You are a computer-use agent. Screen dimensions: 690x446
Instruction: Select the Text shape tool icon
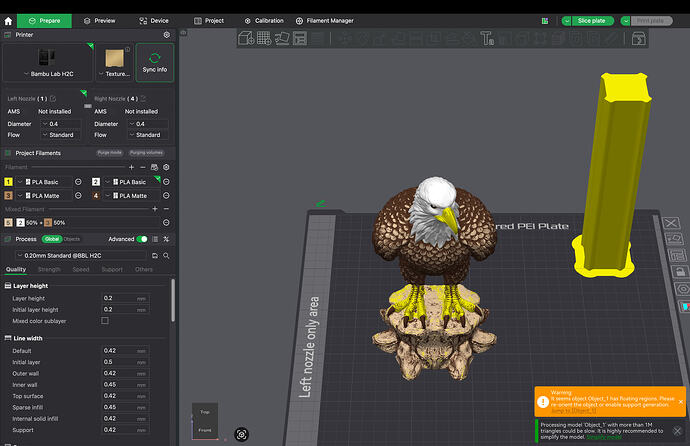[x=487, y=38]
